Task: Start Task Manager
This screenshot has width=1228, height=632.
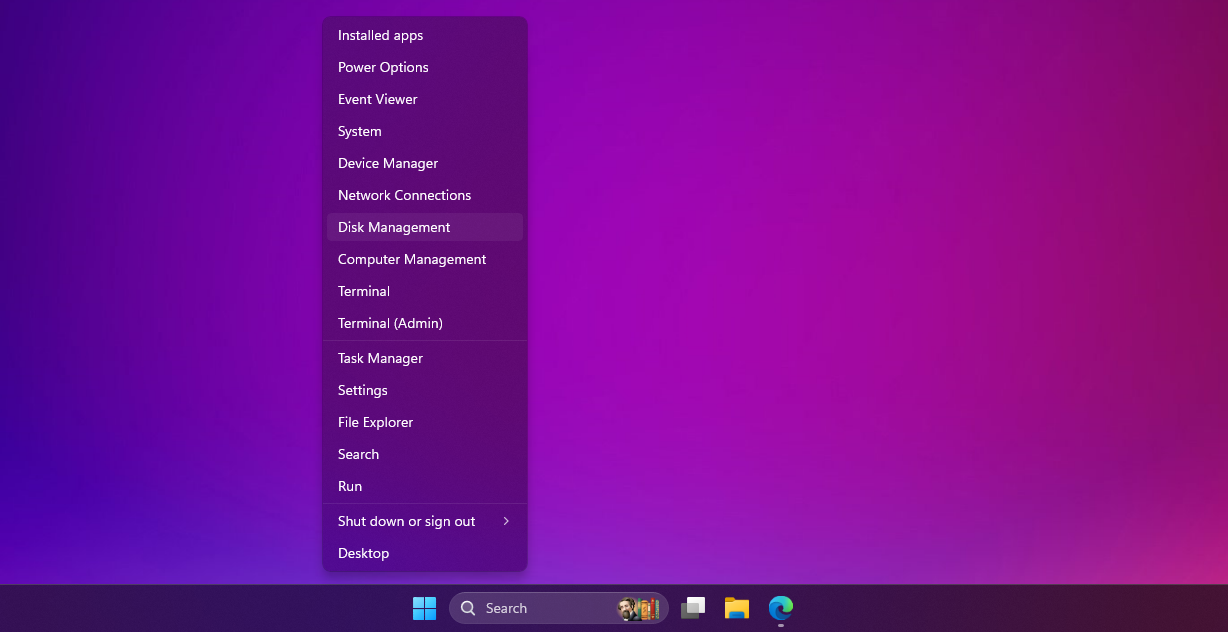Action: [425, 358]
